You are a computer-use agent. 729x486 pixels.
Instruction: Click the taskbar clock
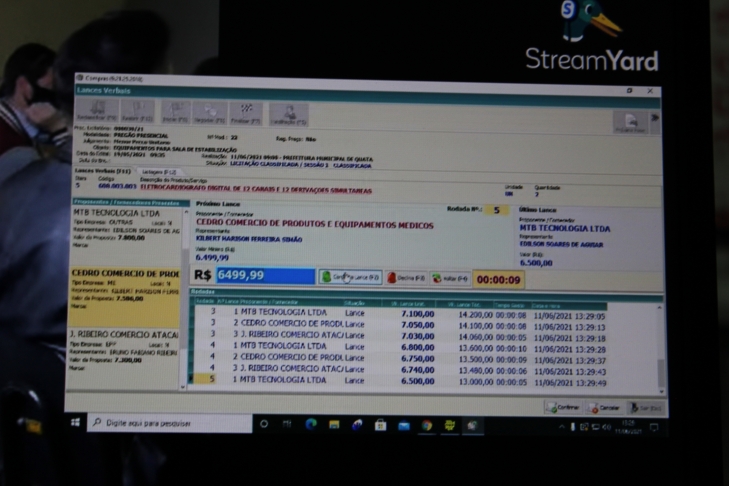click(x=628, y=427)
